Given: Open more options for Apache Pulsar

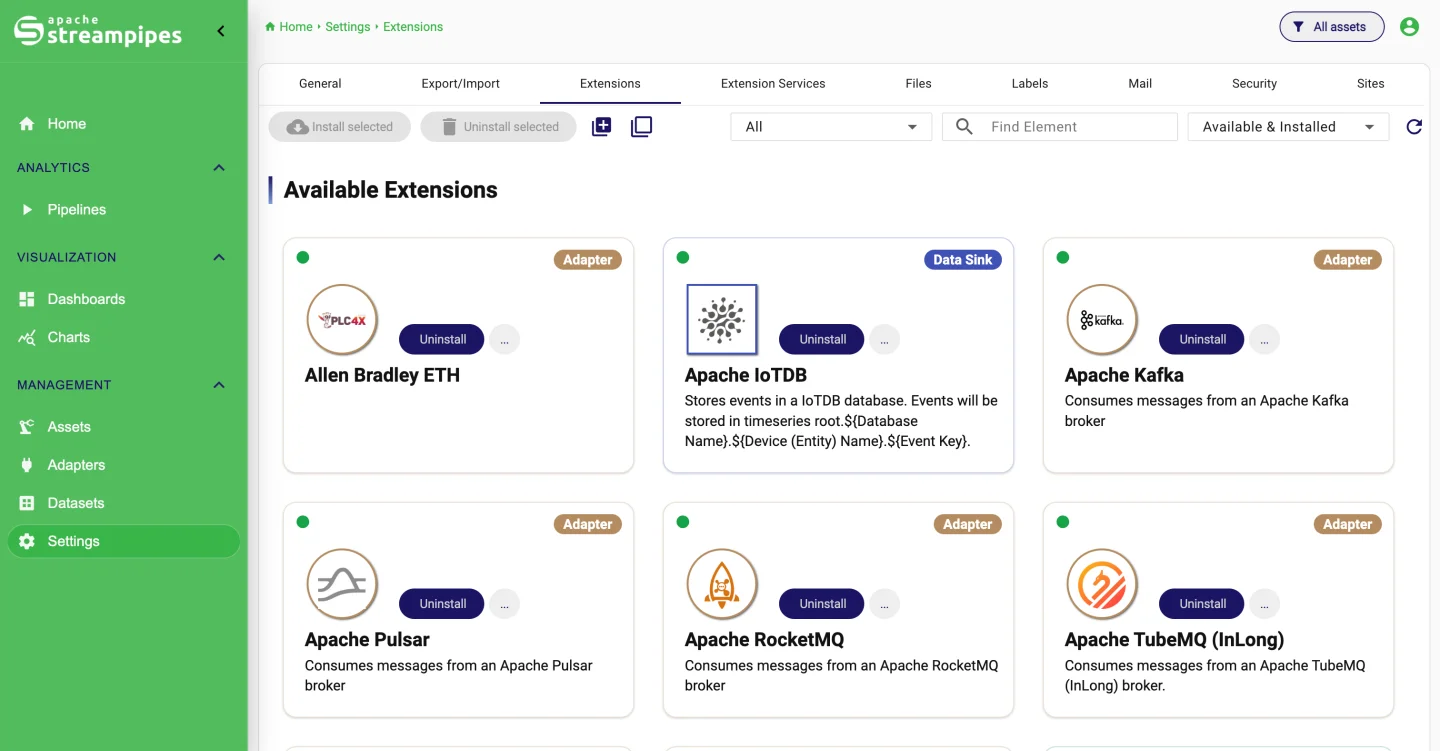Looking at the screenshot, I should [504, 604].
